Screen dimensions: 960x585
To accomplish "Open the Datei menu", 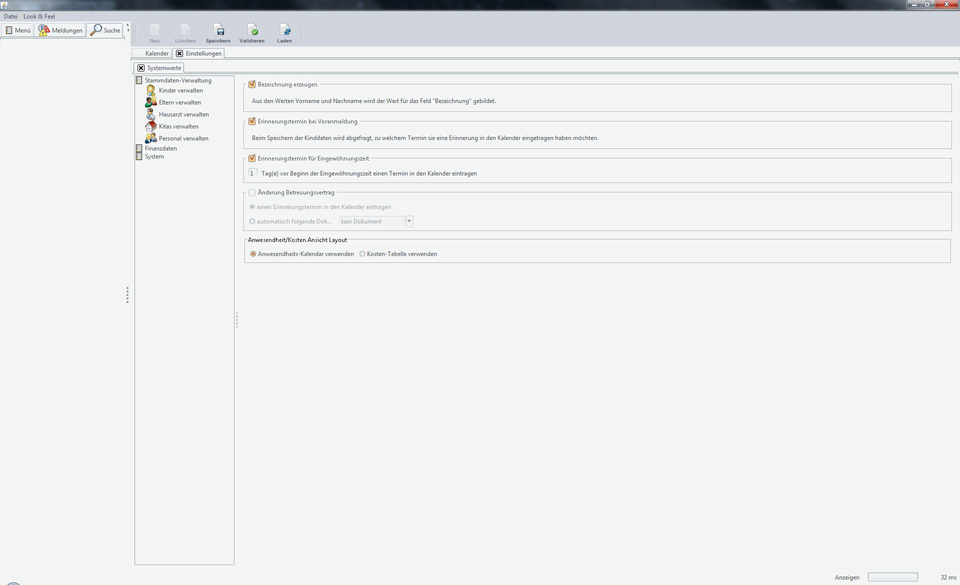I will (10, 17).
